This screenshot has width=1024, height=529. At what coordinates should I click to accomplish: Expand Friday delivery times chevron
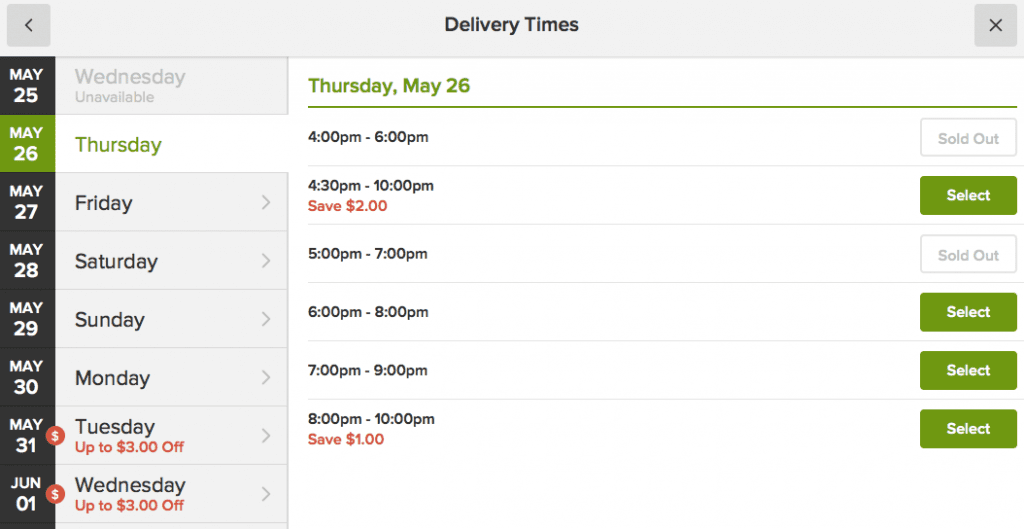266,202
